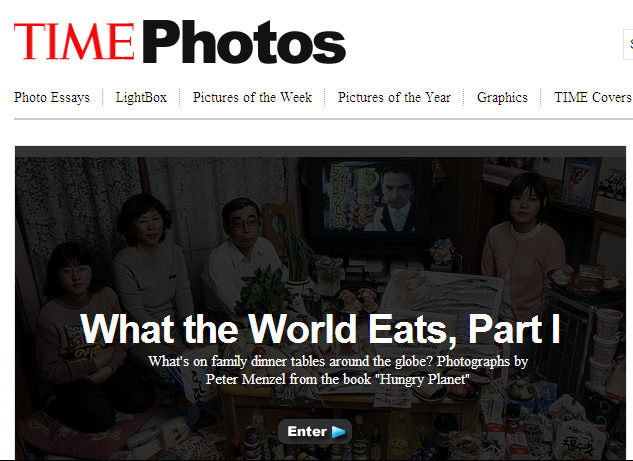Click the red TIME logo
Screen dimensions: 633x461
(x=74, y=42)
